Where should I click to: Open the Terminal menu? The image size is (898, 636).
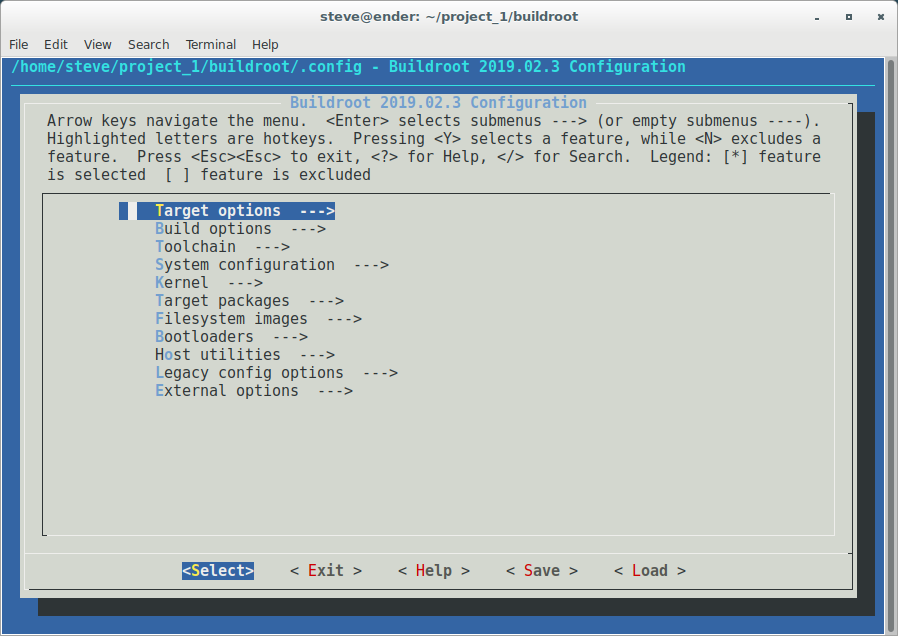pos(210,44)
